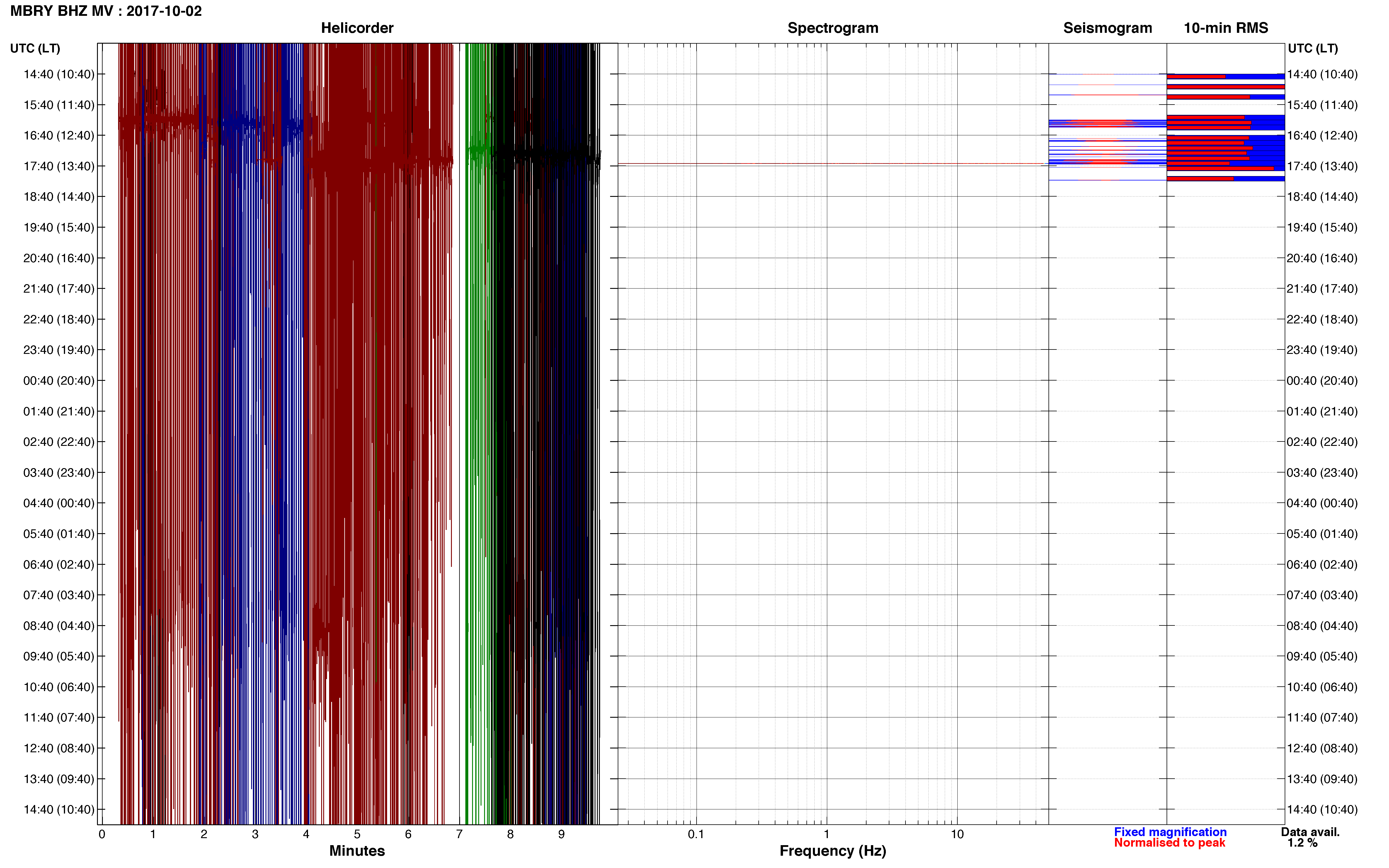
Task: Click 08:40 (04:40) on Helicorder time axis
Action: click(59, 626)
